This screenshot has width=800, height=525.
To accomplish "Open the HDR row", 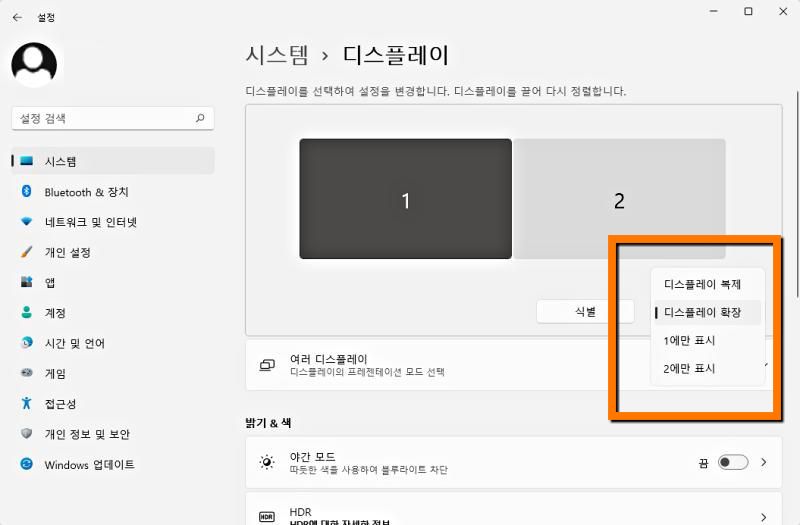I will pos(513,509).
